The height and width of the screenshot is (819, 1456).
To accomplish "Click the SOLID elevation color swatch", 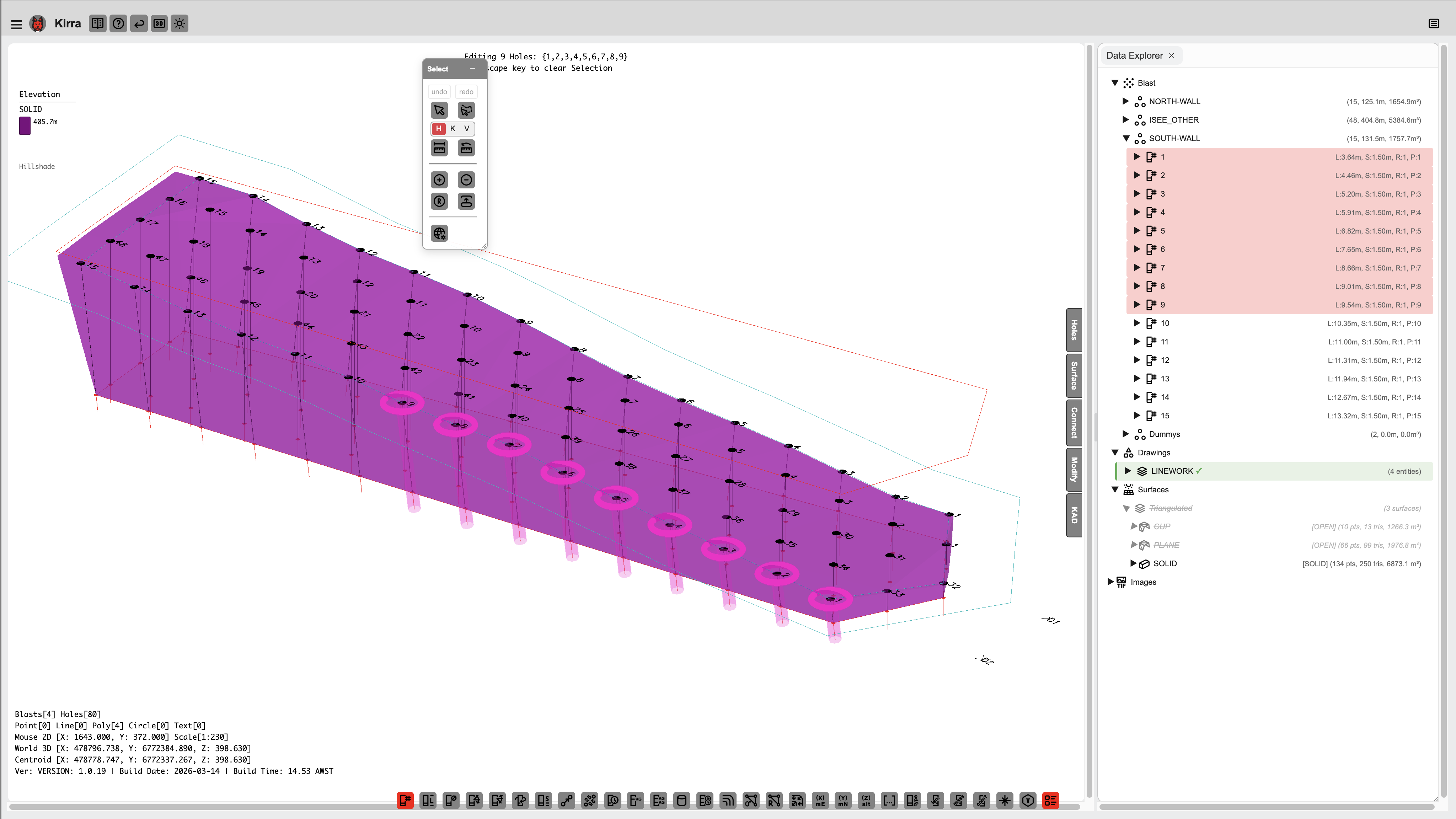I will 25,125.
